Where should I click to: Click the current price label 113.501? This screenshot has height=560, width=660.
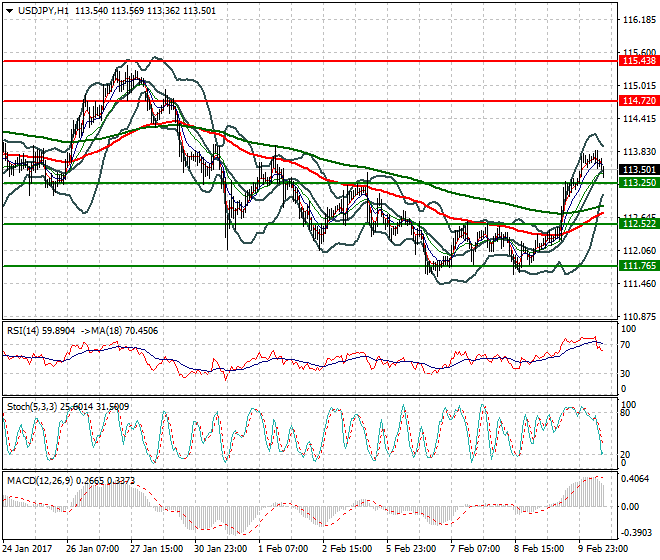pos(639,170)
